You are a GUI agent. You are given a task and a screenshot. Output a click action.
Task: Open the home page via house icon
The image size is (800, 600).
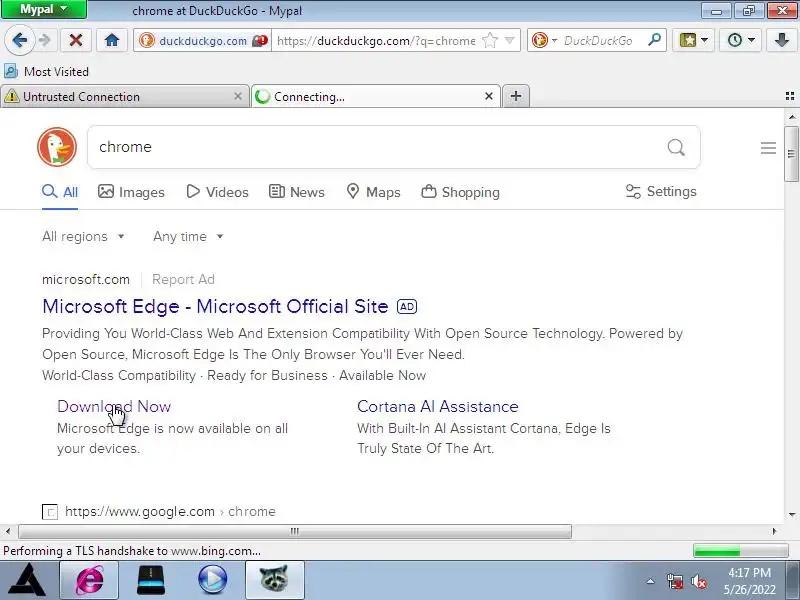pos(112,40)
